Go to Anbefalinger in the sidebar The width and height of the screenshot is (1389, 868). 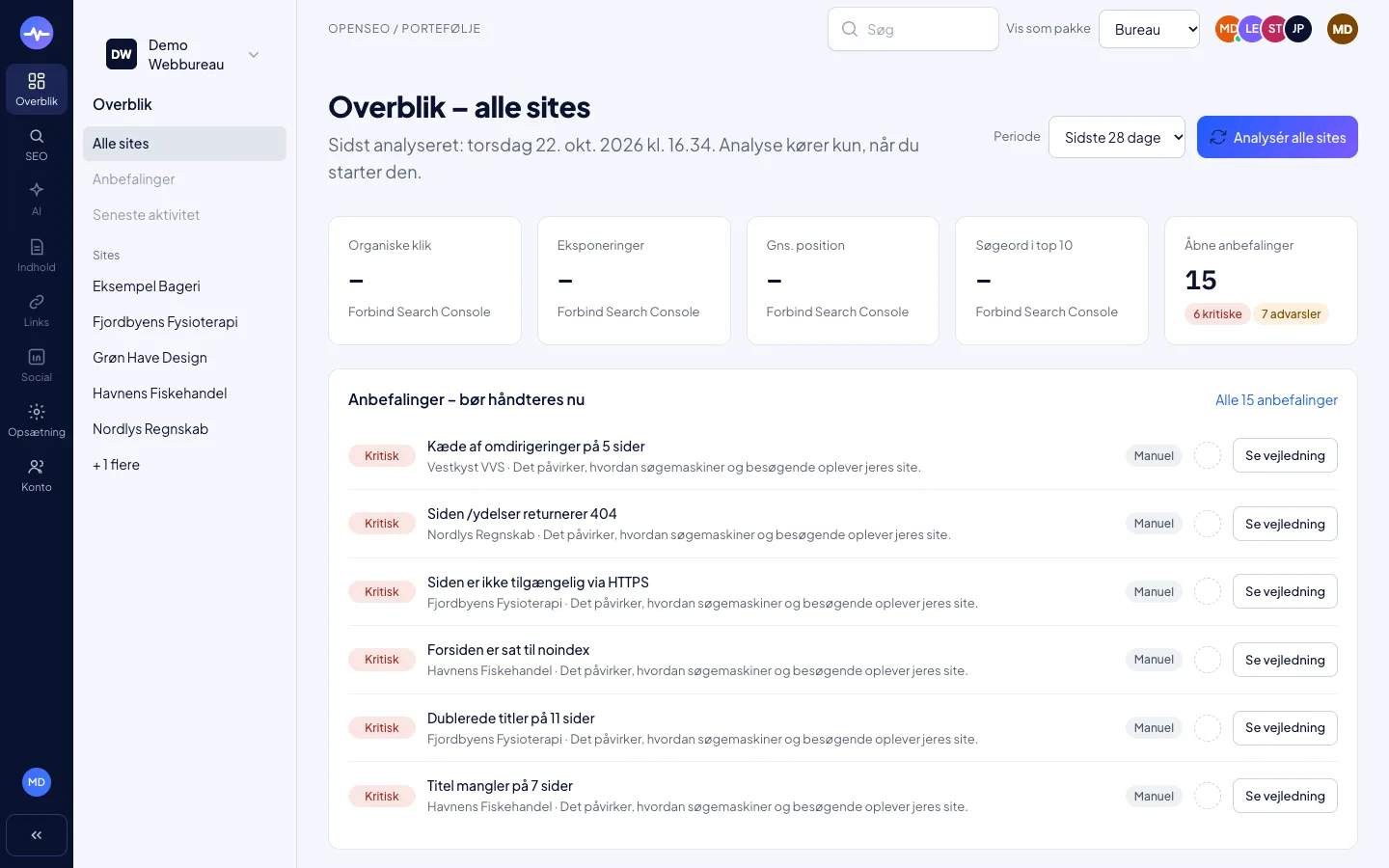pos(184,179)
